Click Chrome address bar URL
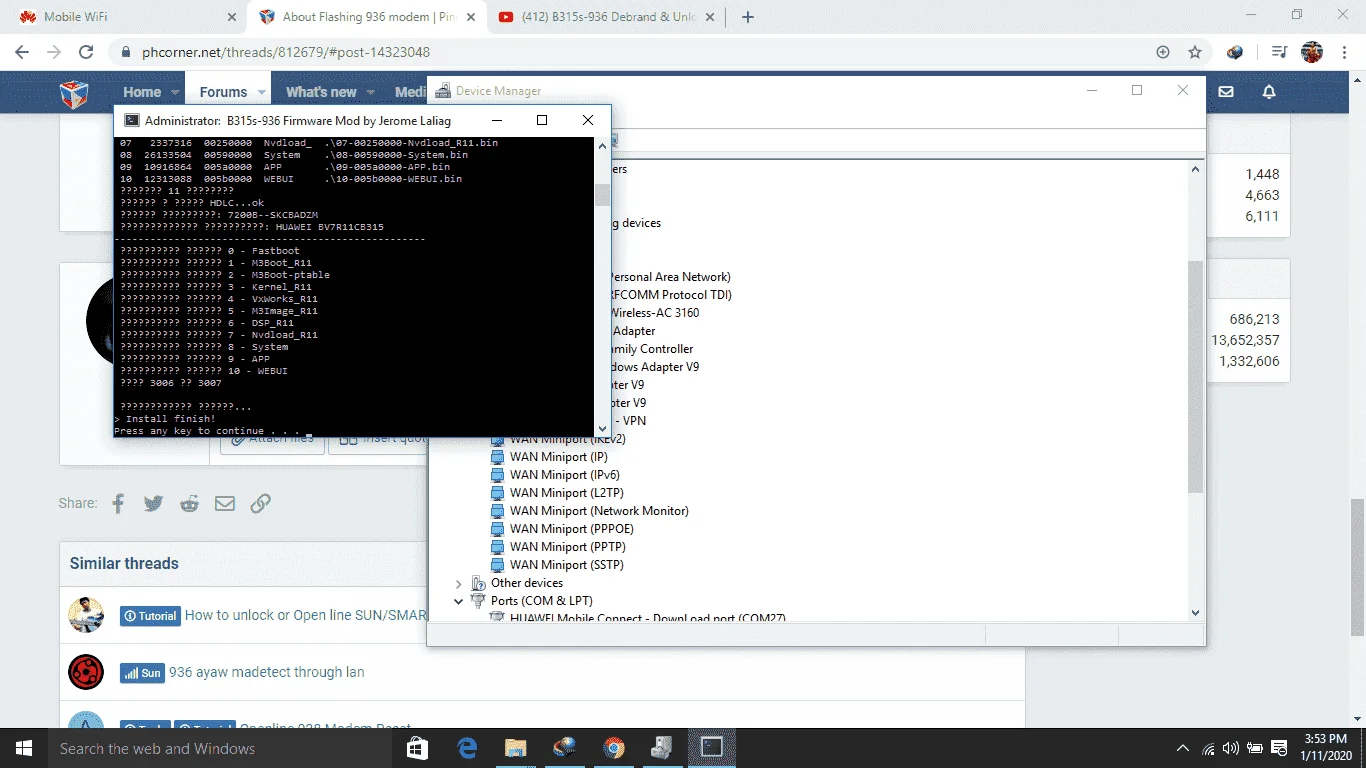Viewport: 1366px width, 768px height. [286, 52]
